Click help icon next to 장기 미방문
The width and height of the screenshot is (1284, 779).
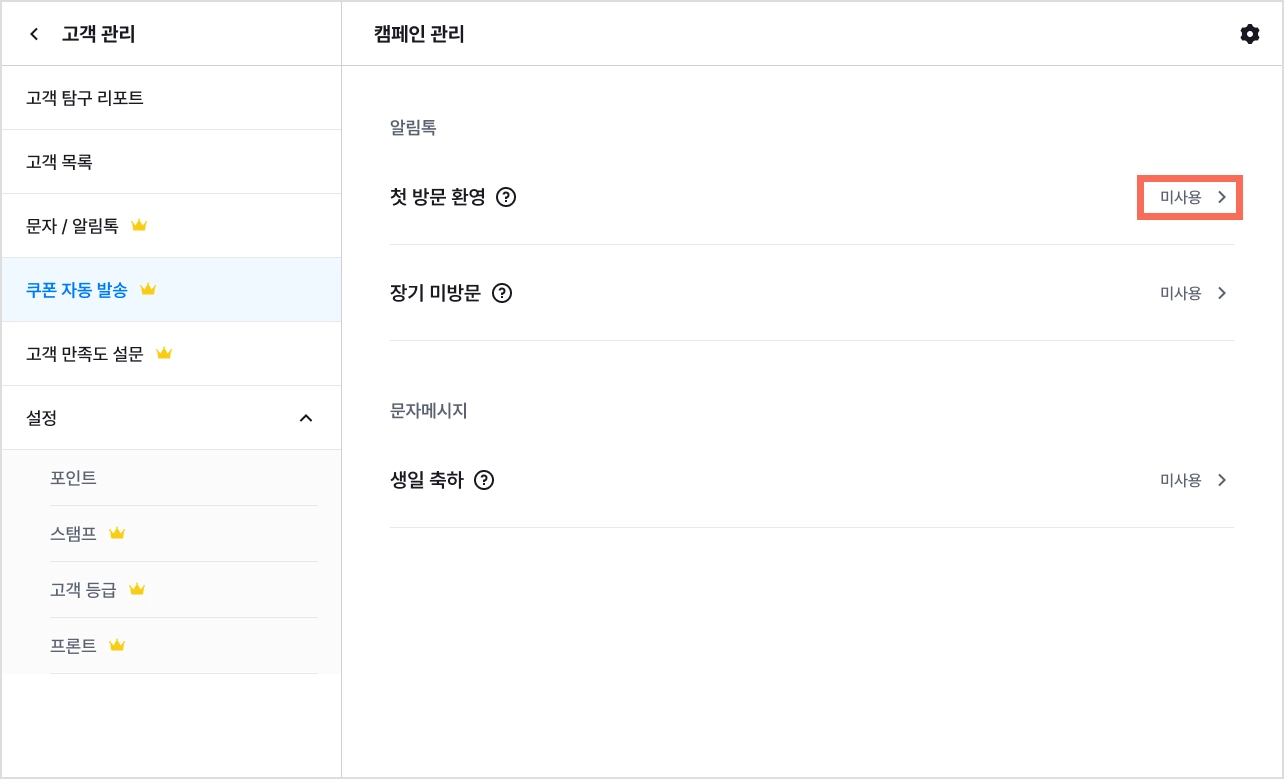tap(502, 293)
